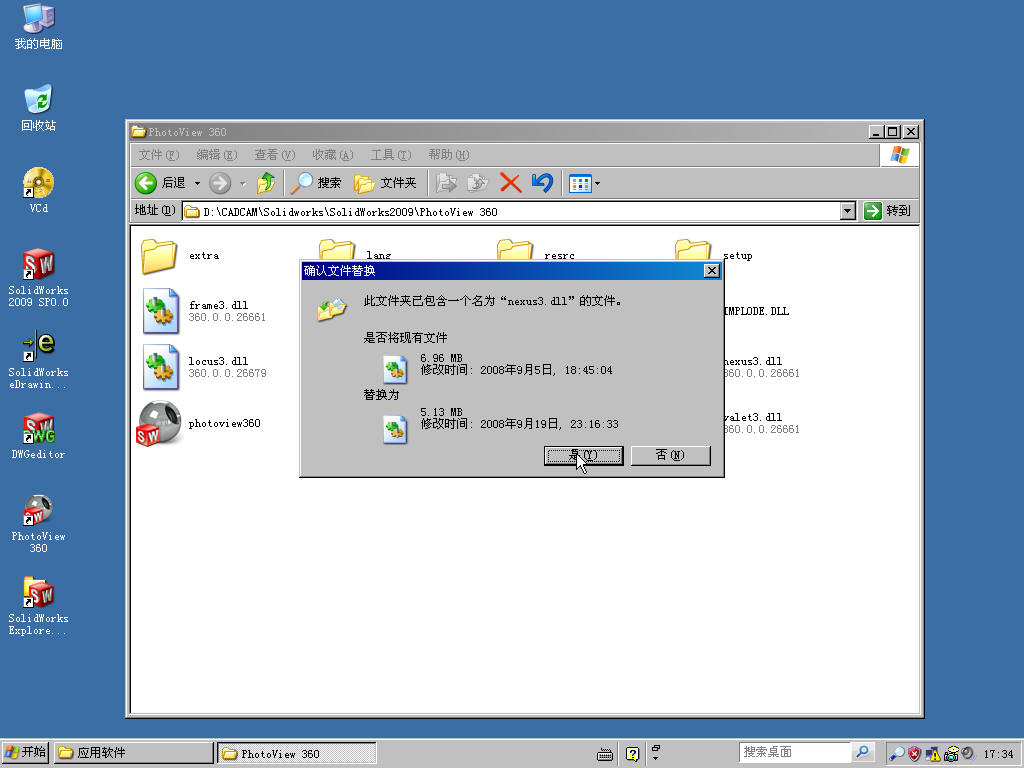Click the 转到 Go button

point(887,211)
